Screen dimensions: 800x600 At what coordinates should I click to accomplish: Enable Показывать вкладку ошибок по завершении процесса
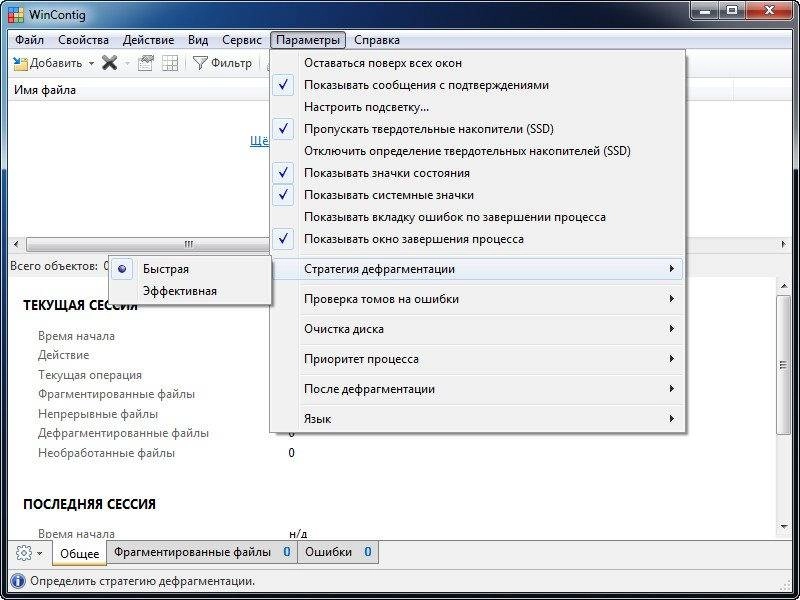[x=478, y=217]
